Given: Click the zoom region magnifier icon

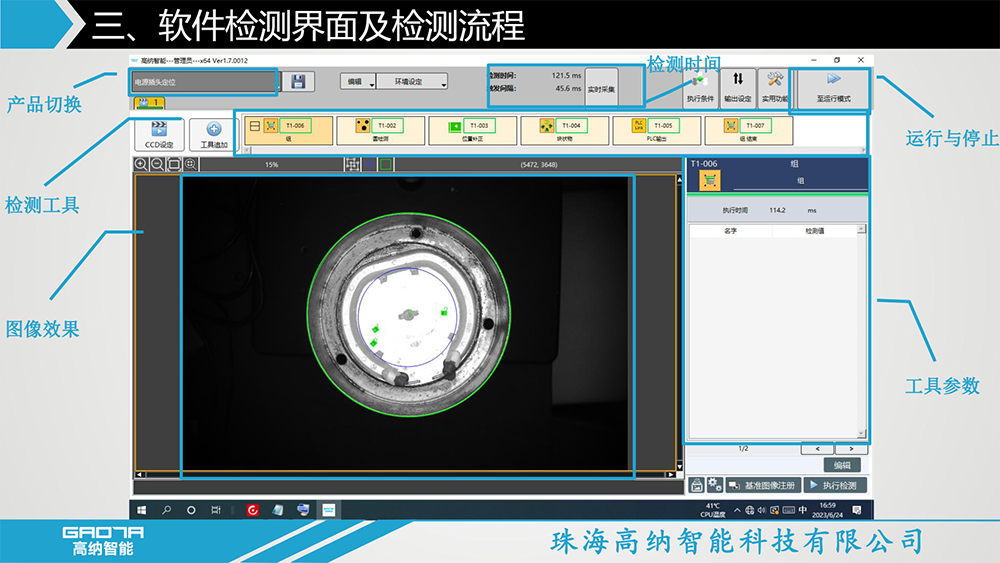Looking at the screenshot, I should coord(190,165).
